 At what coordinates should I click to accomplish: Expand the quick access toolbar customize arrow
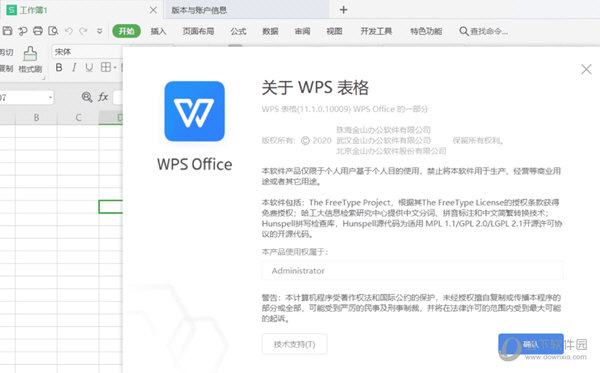point(99,31)
